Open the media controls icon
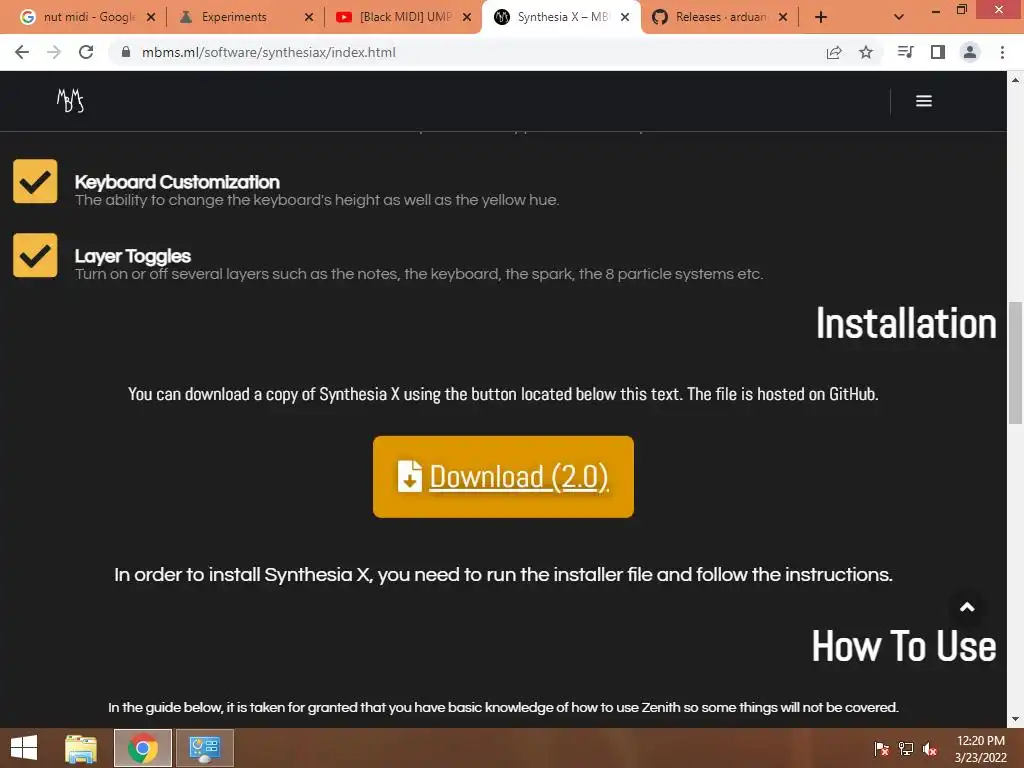This screenshot has width=1024, height=768. (x=905, y=52)
